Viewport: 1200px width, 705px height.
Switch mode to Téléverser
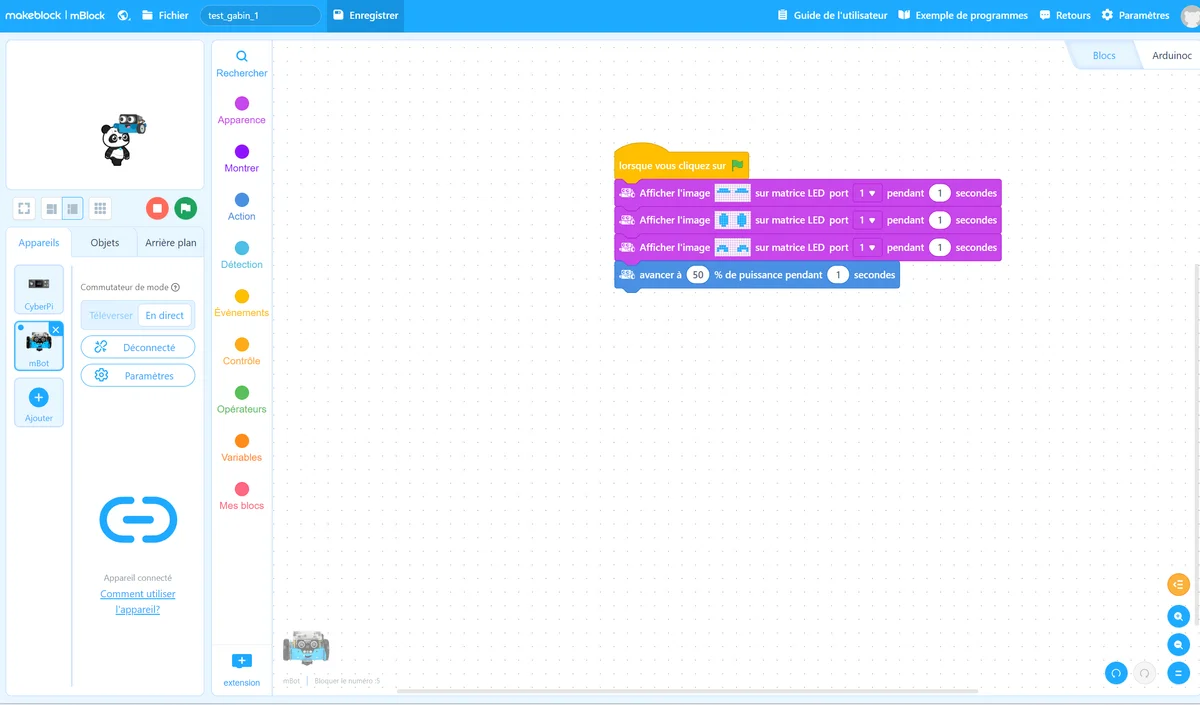[111, 315]
